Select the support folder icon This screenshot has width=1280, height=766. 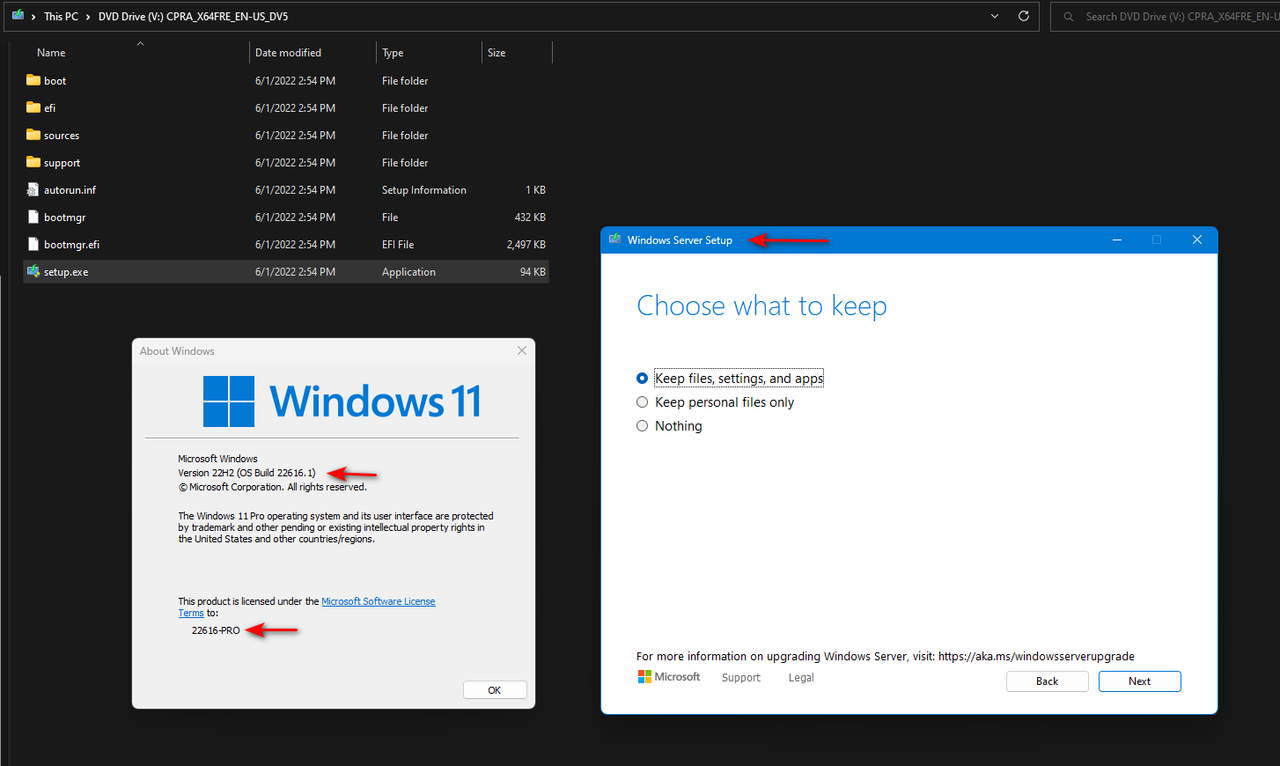(33, 162)
